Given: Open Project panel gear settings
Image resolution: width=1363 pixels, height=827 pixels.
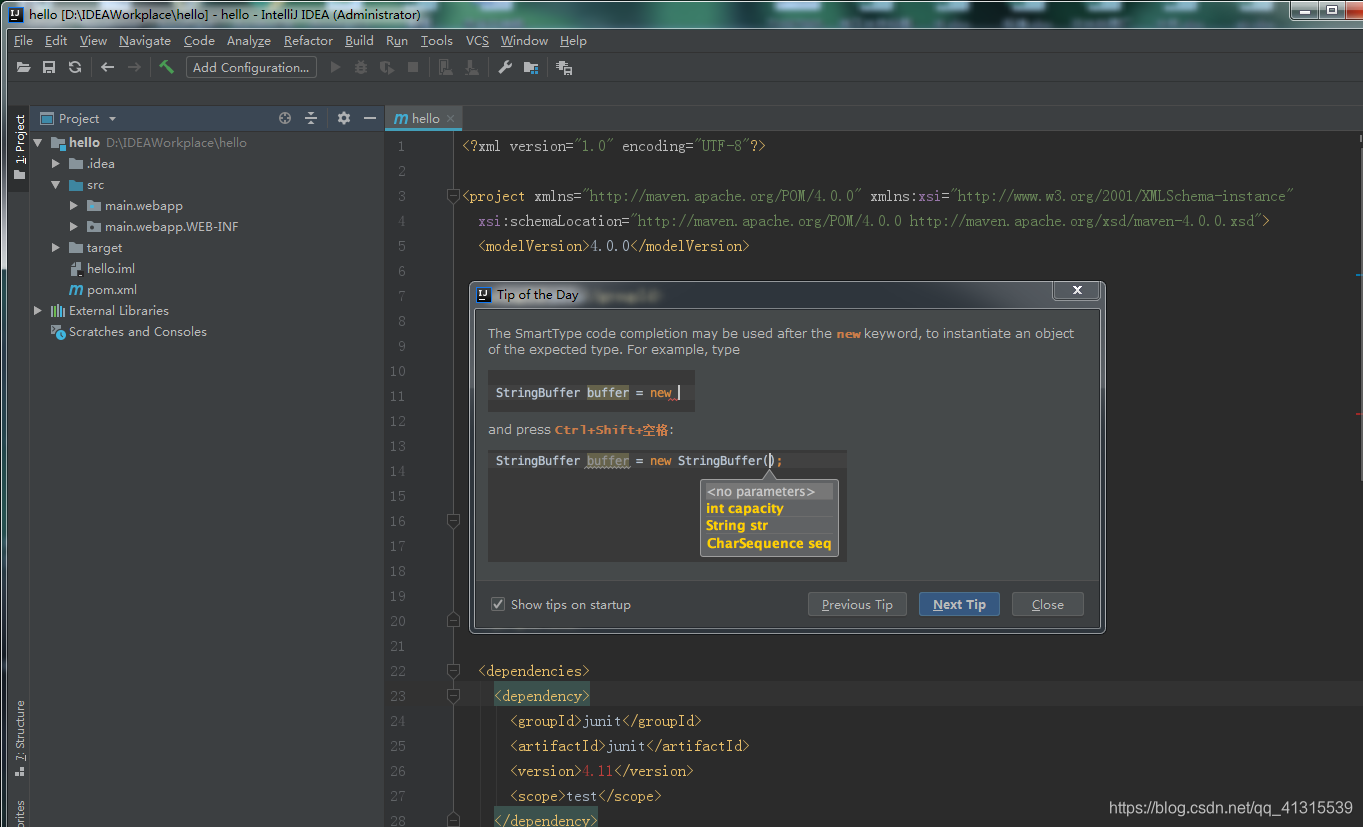Looking at the screenshot, I should 344,118.
